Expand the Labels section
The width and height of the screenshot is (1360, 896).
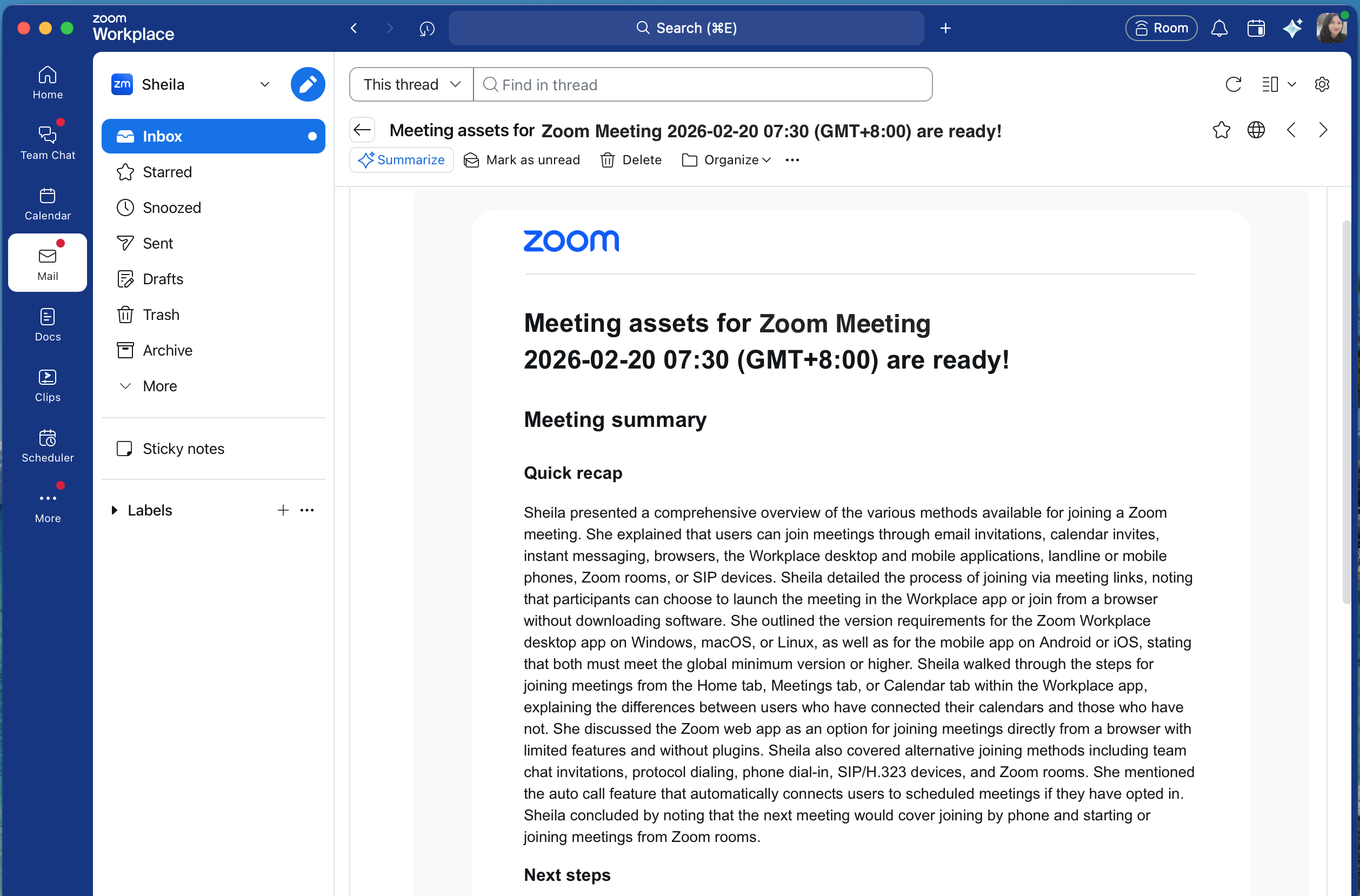[114, 510]
